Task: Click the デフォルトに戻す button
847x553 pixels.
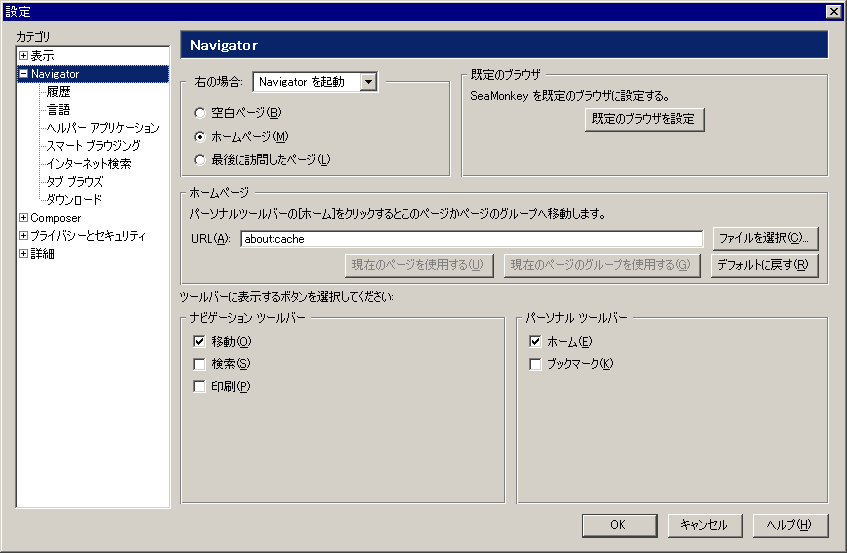Action: [x=765, y=265]
